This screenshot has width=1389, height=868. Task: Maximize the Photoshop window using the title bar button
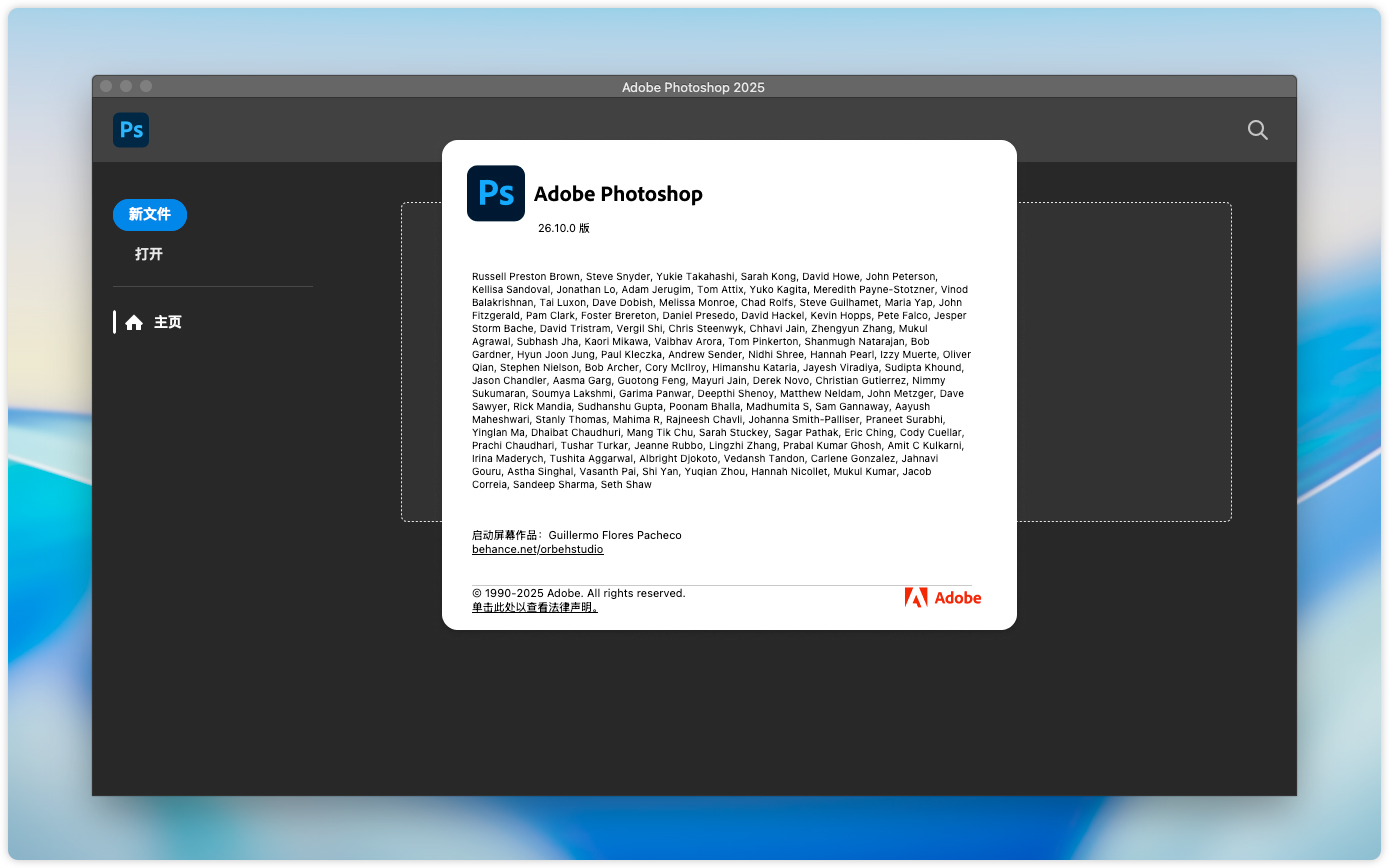click(x=146, y=87)
